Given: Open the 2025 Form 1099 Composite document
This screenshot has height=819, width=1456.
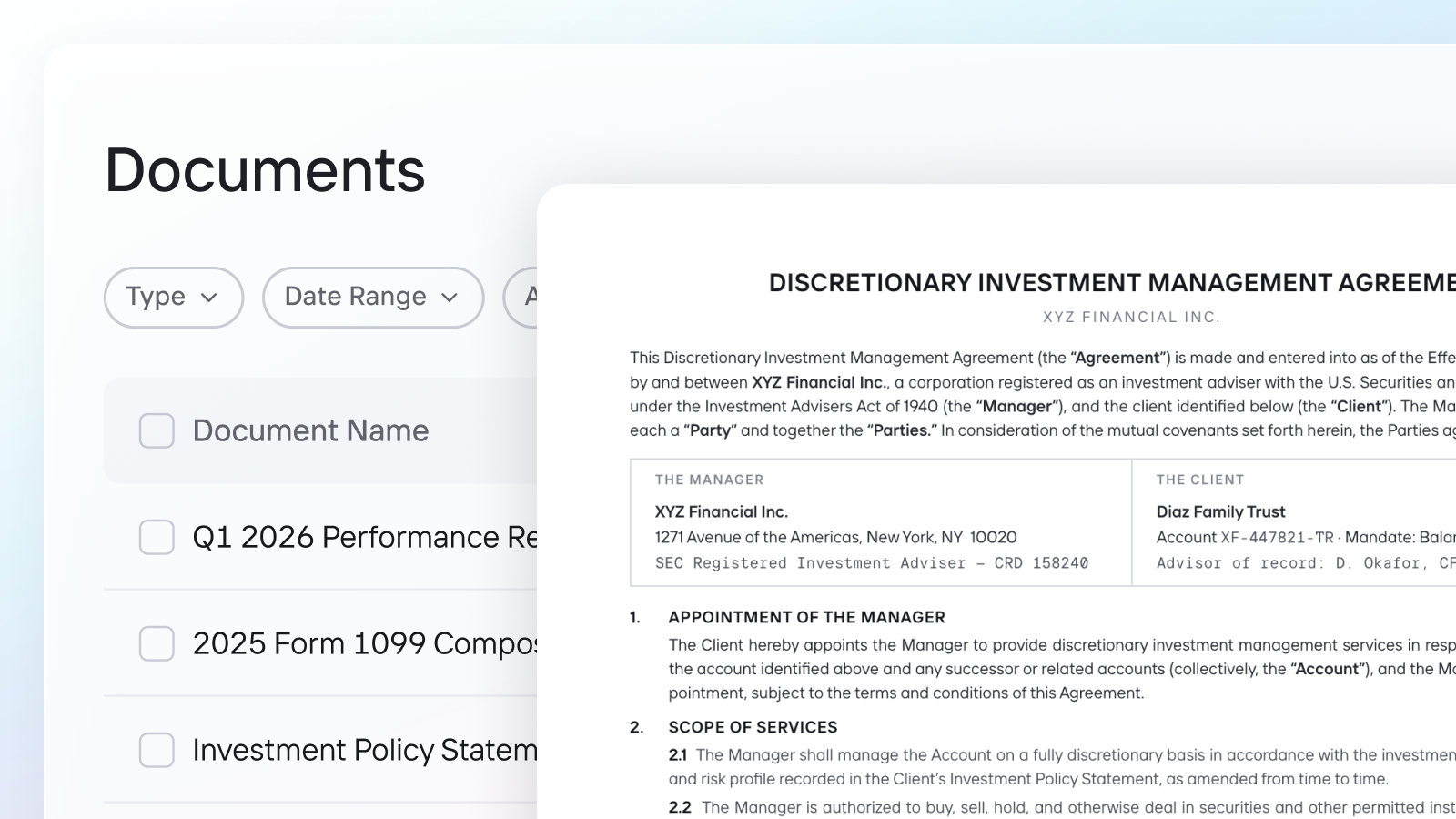Looking at the screenshot, I should pyautogui.click(x=365, y=643).
